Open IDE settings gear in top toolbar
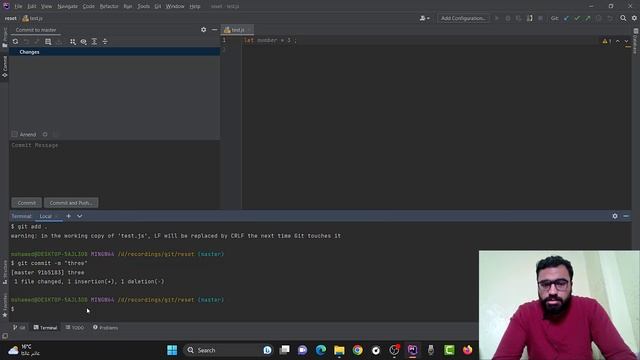Viewport: 640px width, 360px height. tap(634, 18)
